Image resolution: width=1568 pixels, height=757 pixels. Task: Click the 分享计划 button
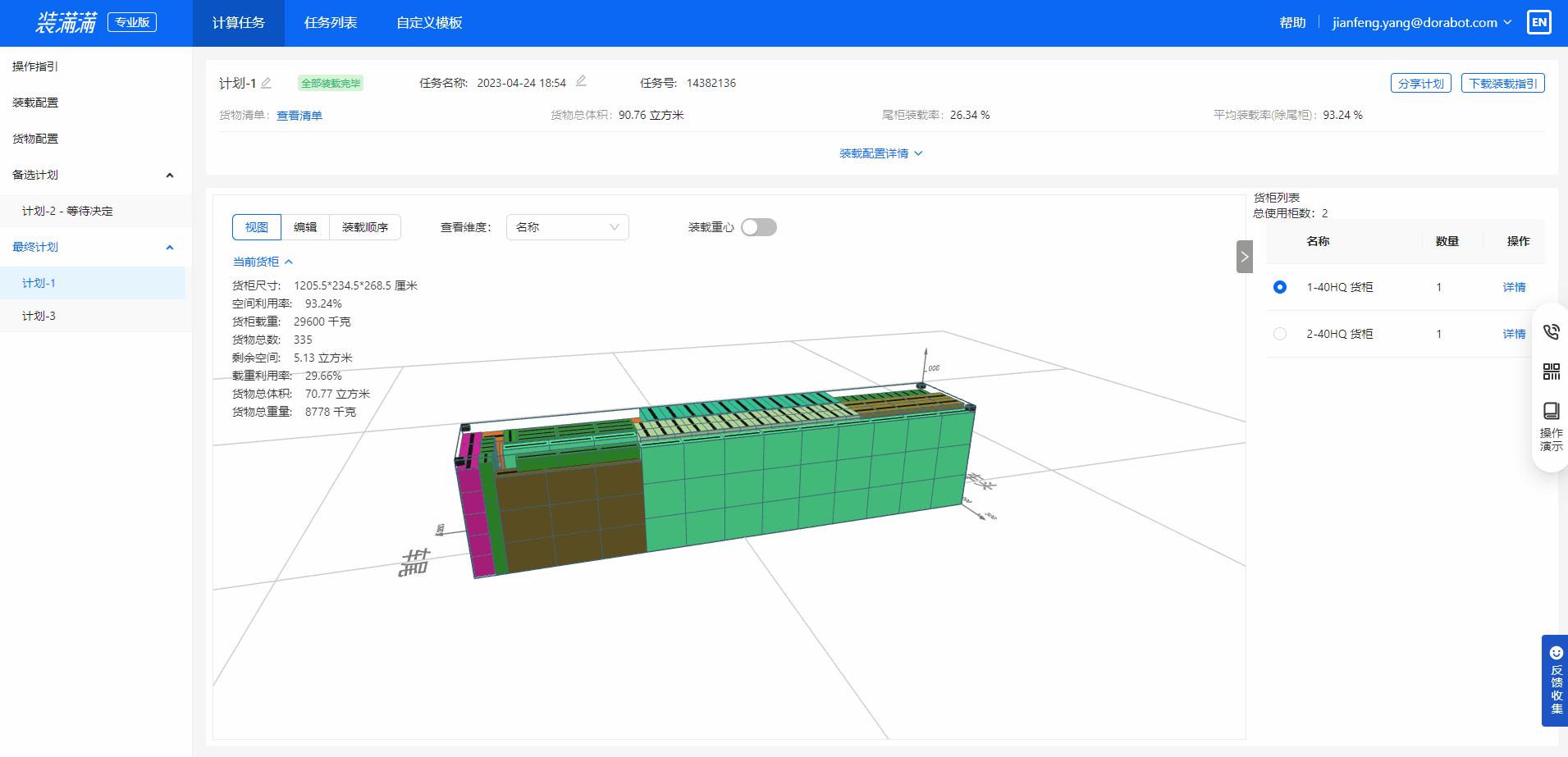point(1421,82)
